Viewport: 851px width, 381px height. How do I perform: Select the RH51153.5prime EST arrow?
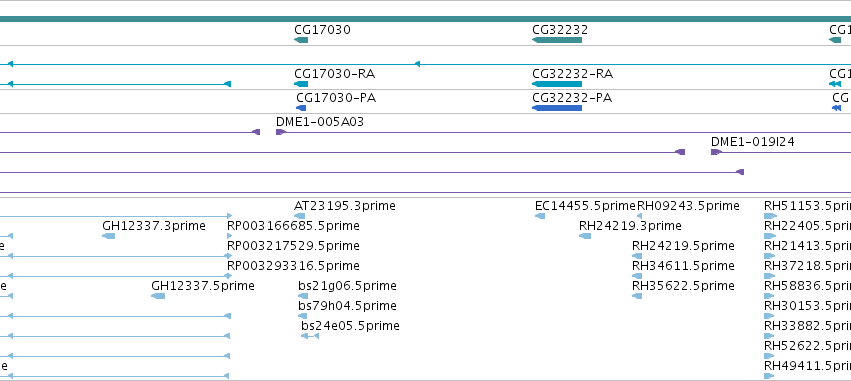tap(770, 216)
